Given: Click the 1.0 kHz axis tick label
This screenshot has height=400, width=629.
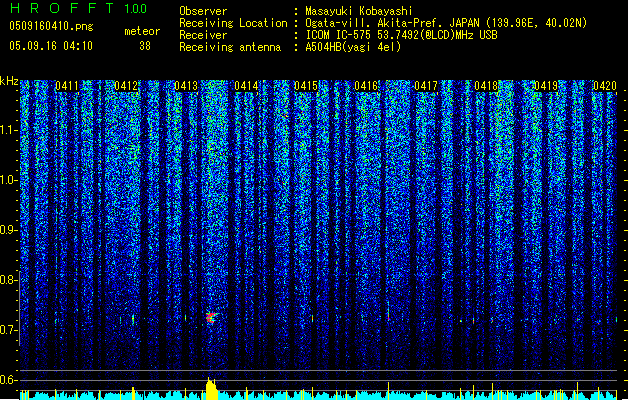Looking at the screenshot, I should (9, 180).
